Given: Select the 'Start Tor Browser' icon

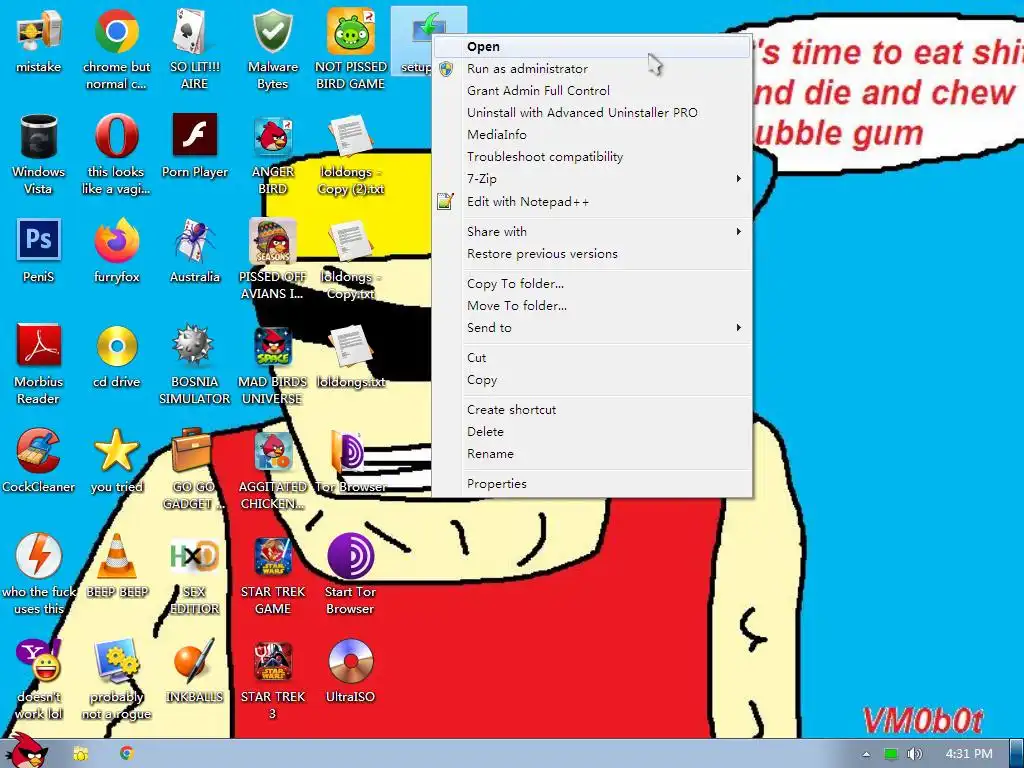Looking at the screenshot, I should (x=351, y=575).
